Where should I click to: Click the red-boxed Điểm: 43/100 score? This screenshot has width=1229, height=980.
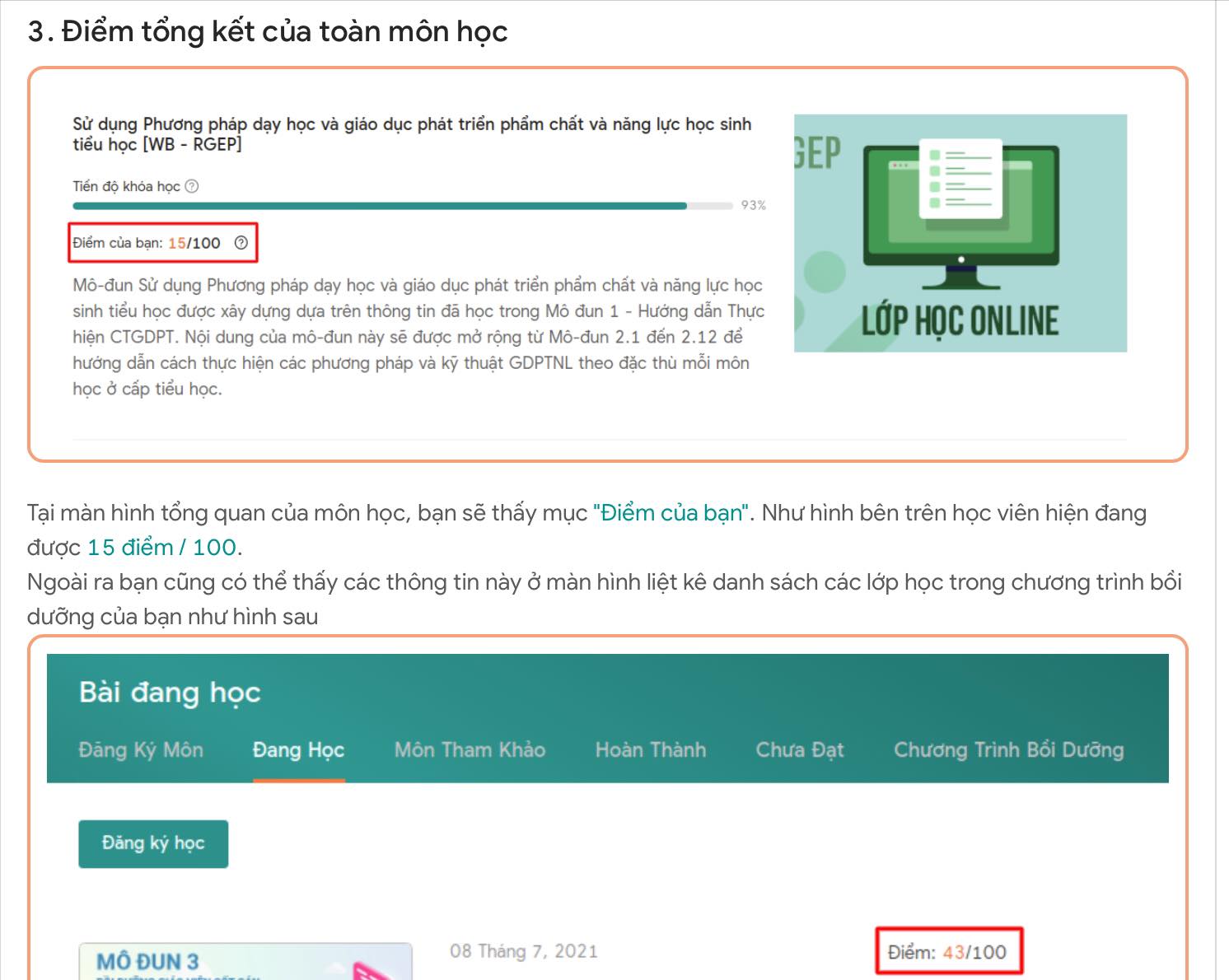948,950
